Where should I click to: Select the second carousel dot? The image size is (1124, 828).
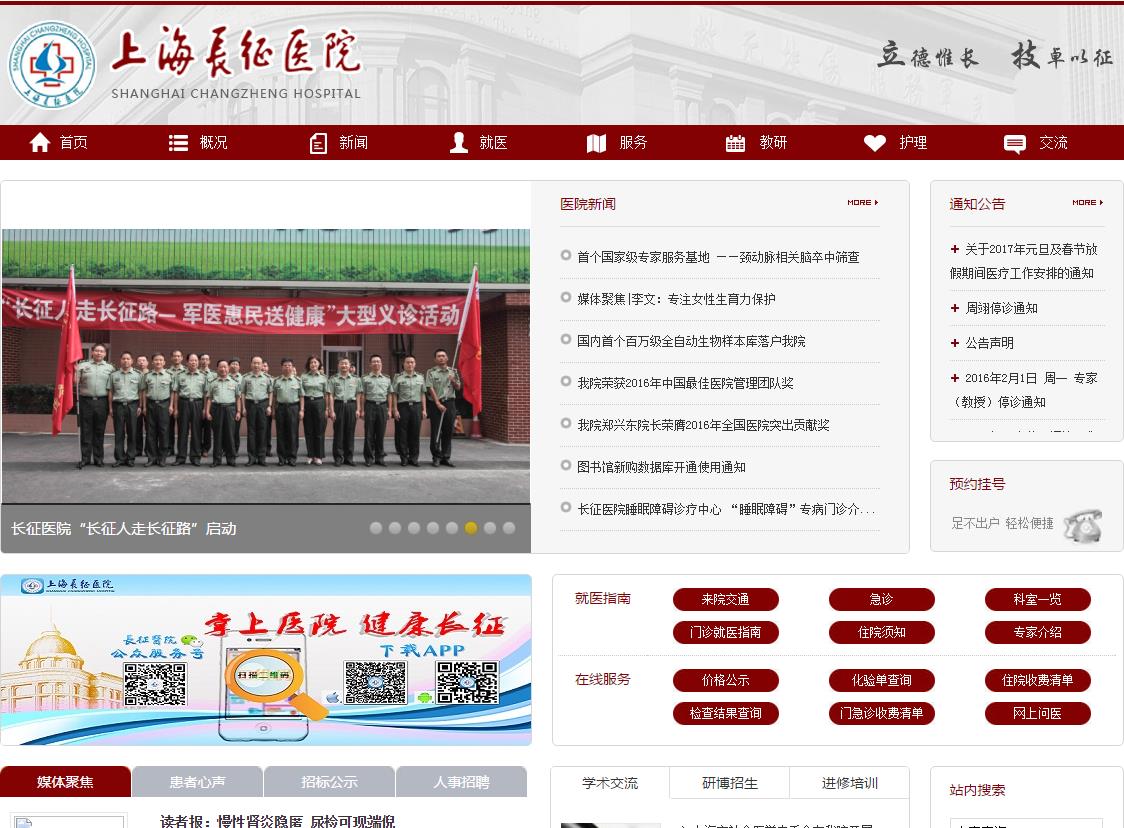coord(394,528)
